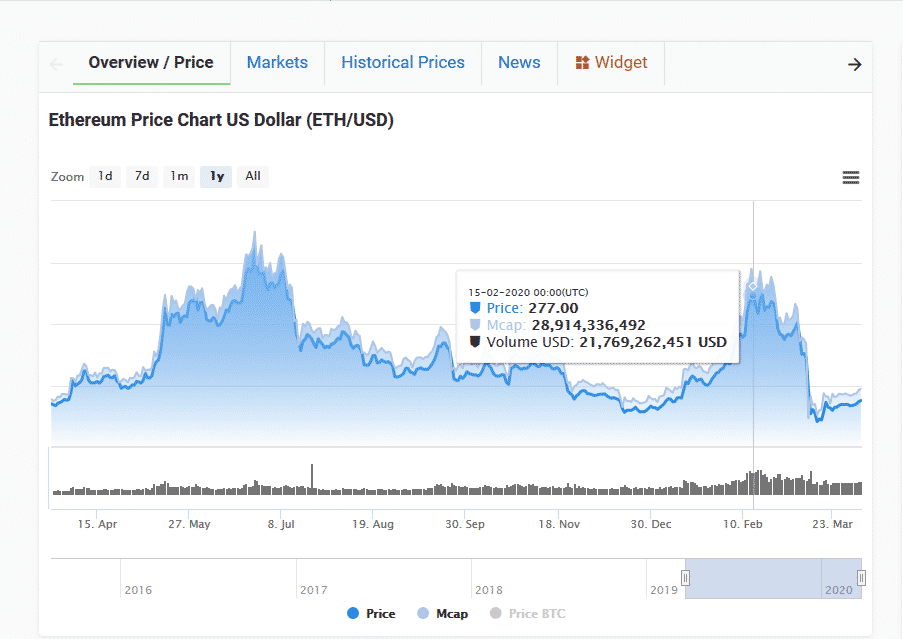This screenshot has height=639, width=903.
Task: Click the tooltip price value 277.00
Action: click(x=553, y=309)
